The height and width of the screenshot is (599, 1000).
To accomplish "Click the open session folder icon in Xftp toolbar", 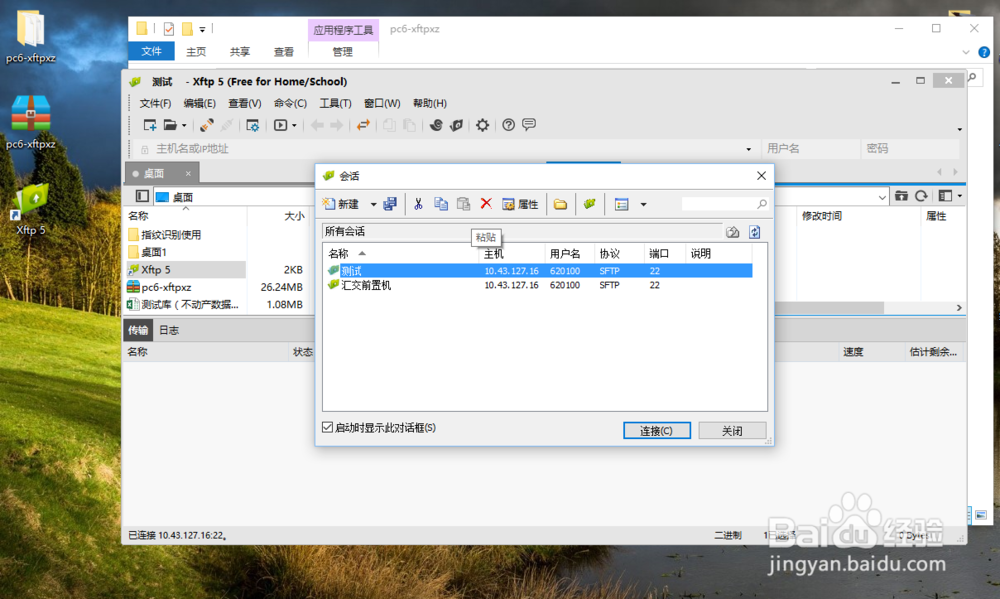I will (x=170, y=125).
